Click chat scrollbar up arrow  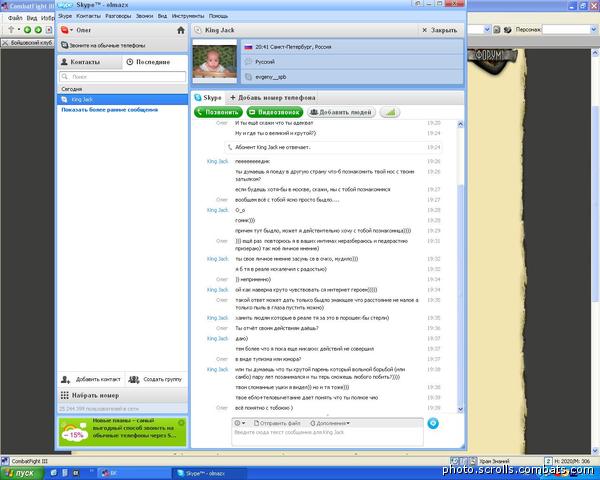tap(460, 124)
